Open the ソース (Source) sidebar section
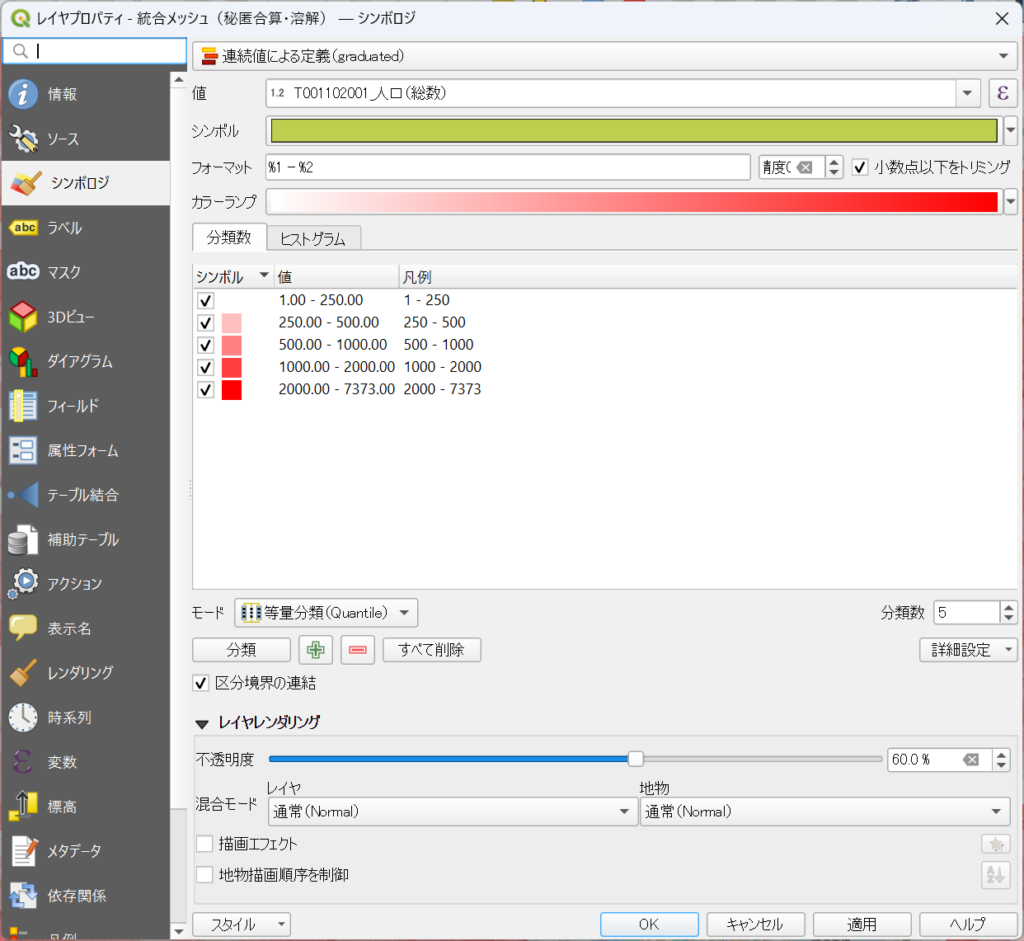The width and height of the screenshot is (1024, 941). [x=63, y=139]
